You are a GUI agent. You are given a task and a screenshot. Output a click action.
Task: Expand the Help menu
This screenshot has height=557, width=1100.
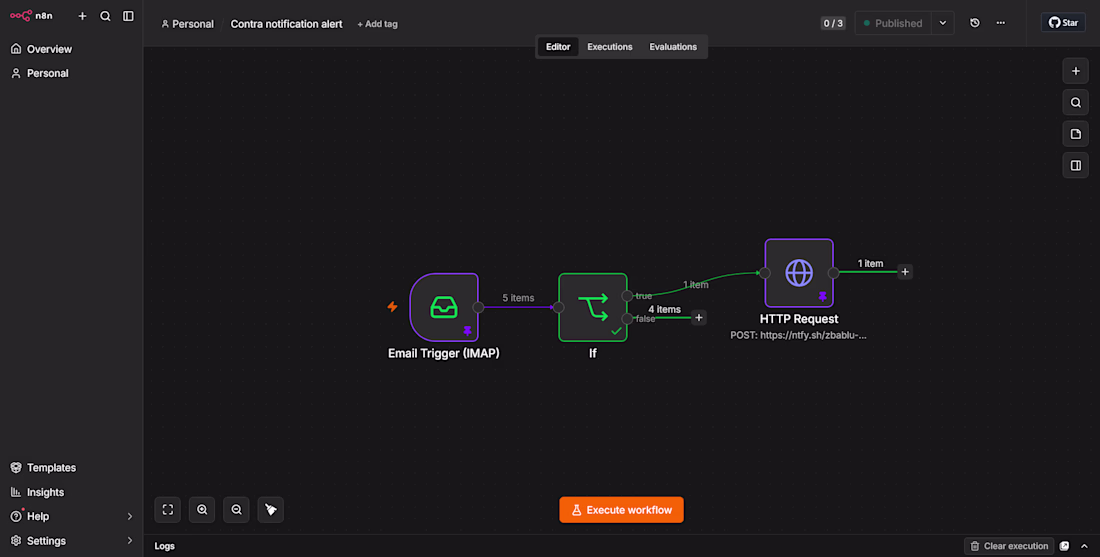pos(71,516)
